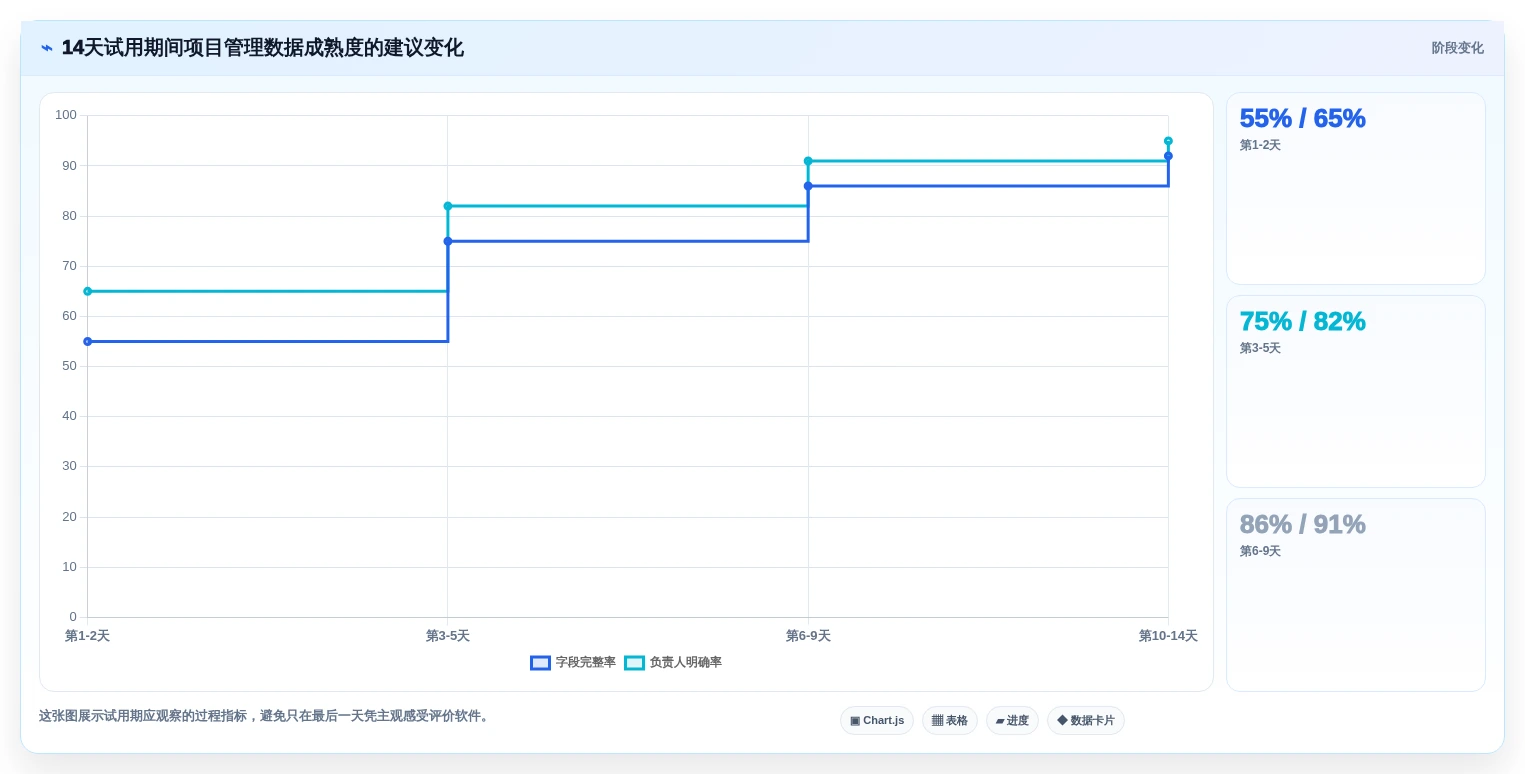1525x774 pixels.
Task: Click the 第3-5天 caption in second card
Action: click(x=1260, y=348)
